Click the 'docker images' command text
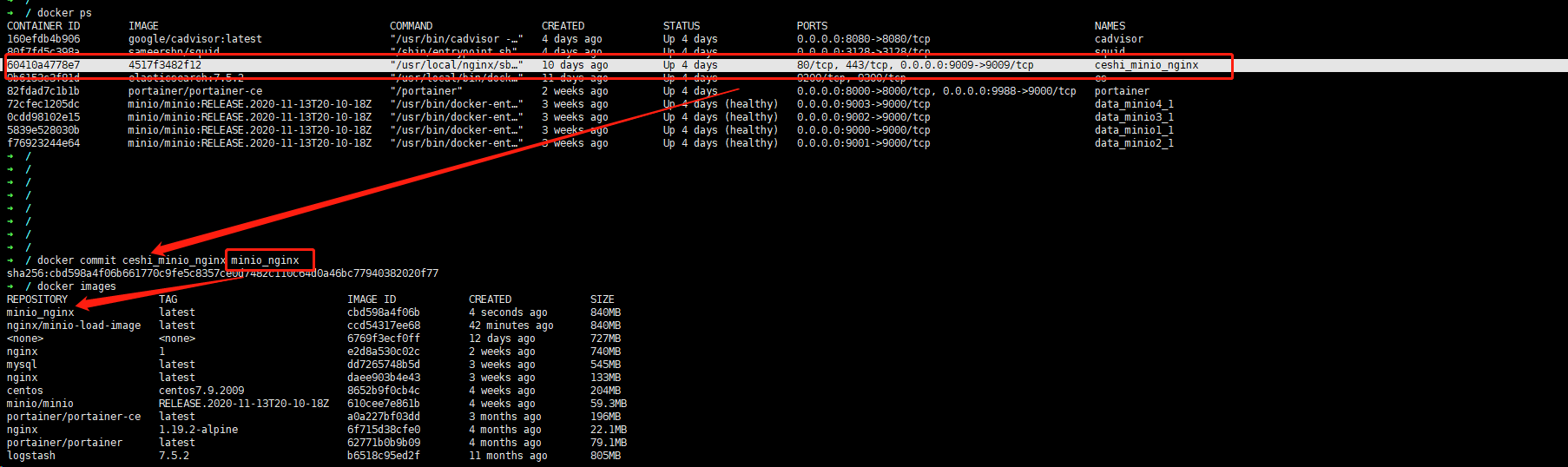This screenshot has width=1568, height=467. coord(76,286)
